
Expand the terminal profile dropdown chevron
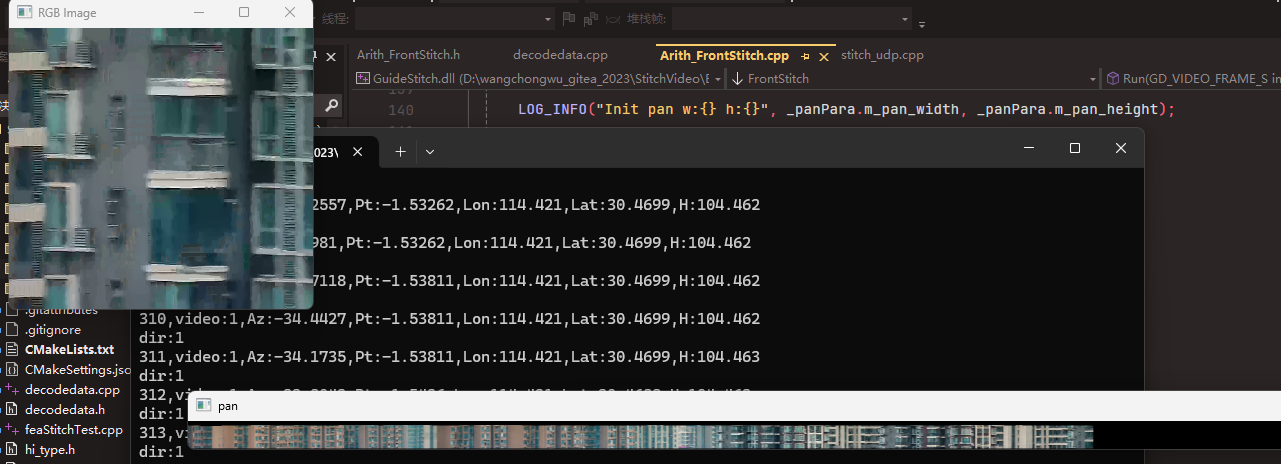click(430, 152)
